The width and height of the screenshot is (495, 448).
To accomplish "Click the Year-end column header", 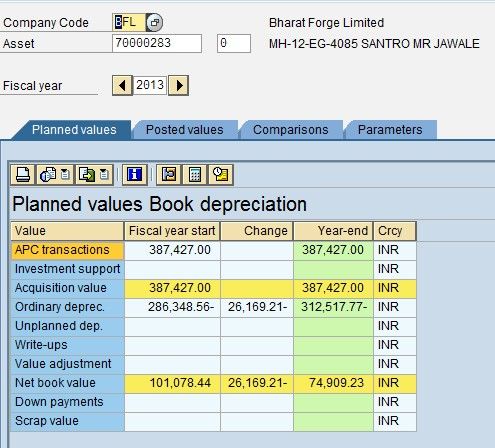I will point(333,231).
